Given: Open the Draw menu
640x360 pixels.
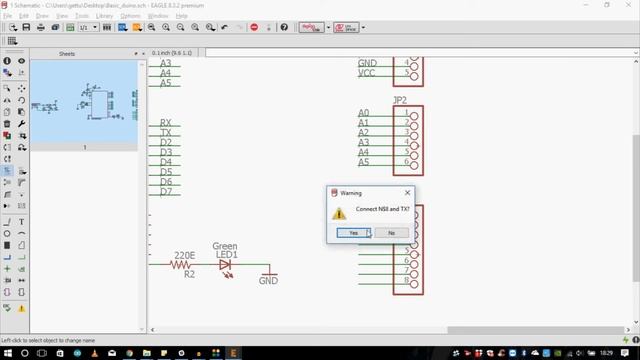Looking at the screenshot, I should (x=42, y=16).
